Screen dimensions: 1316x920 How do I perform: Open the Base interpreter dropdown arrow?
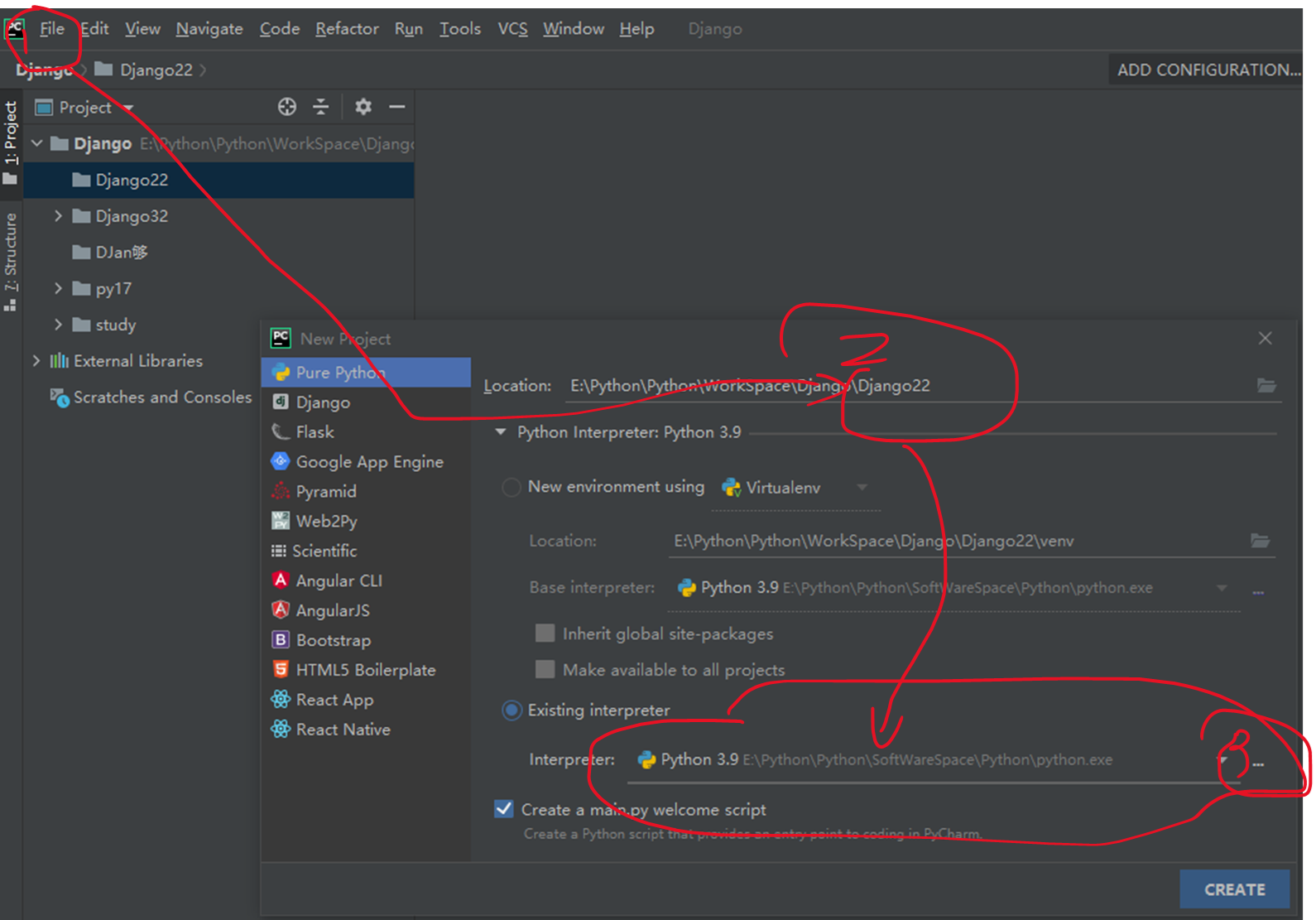(x=1222, y=588)
